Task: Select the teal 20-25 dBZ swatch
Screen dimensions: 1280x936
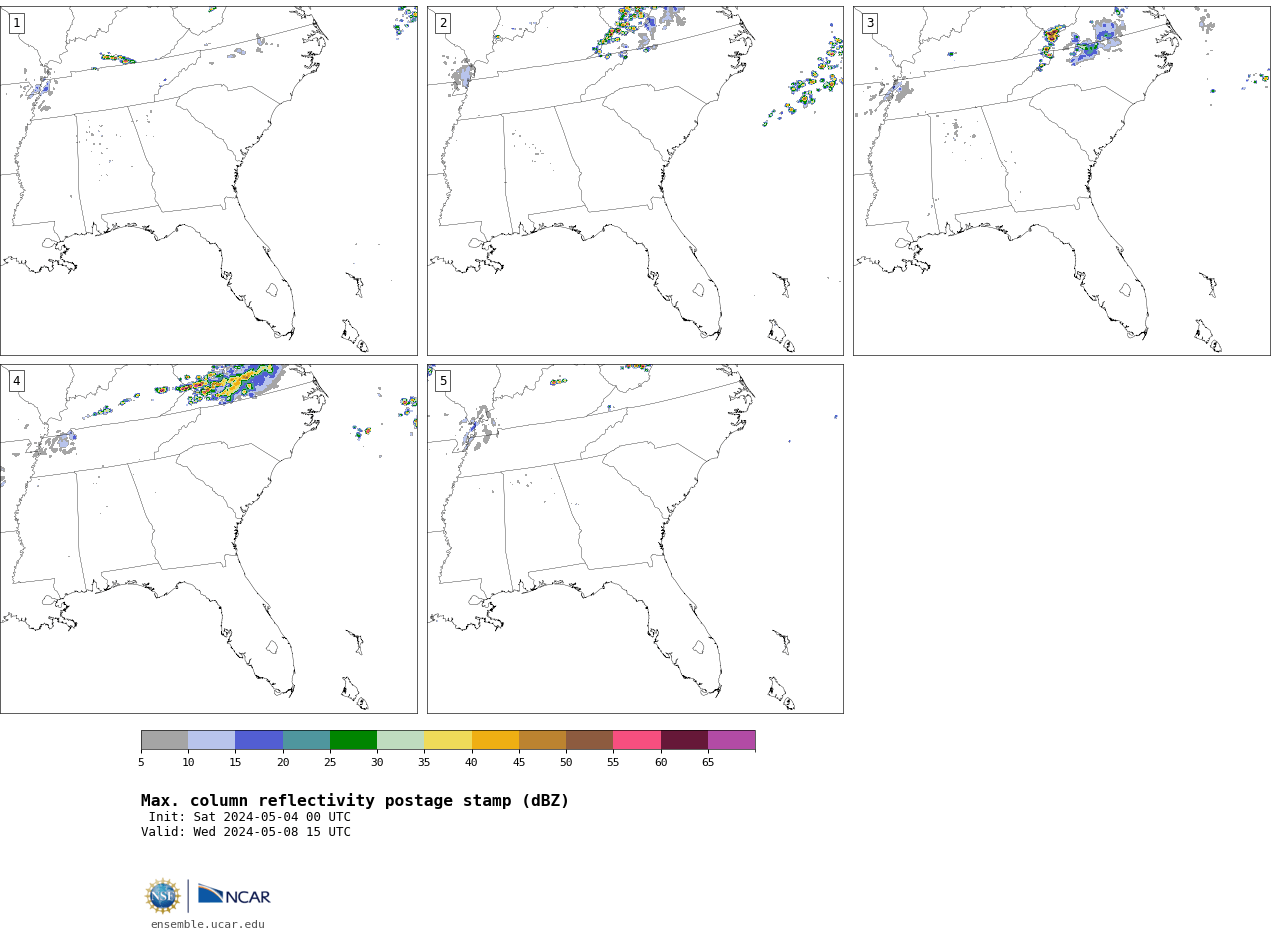Action: click(306, 740)
